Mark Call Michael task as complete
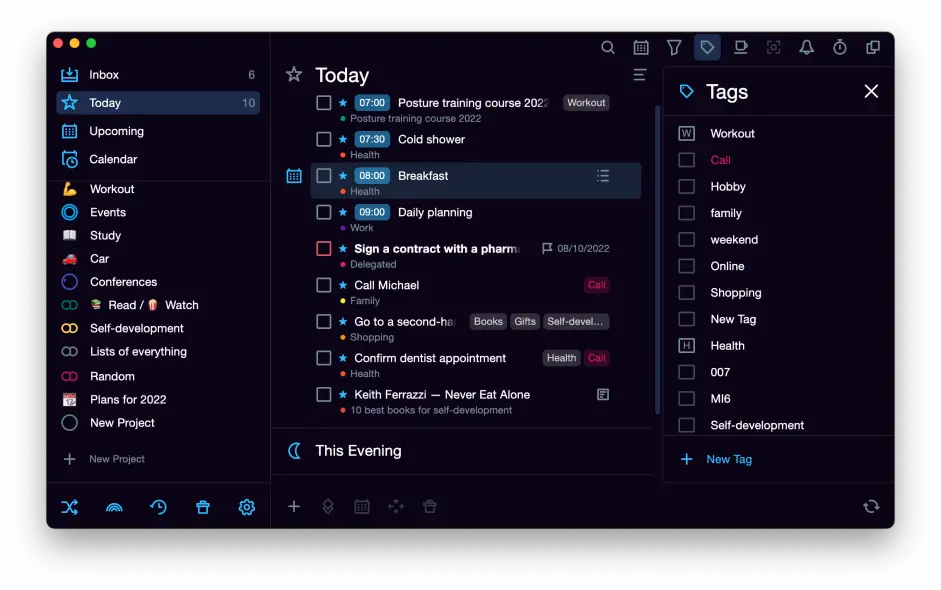 [324, 285]
